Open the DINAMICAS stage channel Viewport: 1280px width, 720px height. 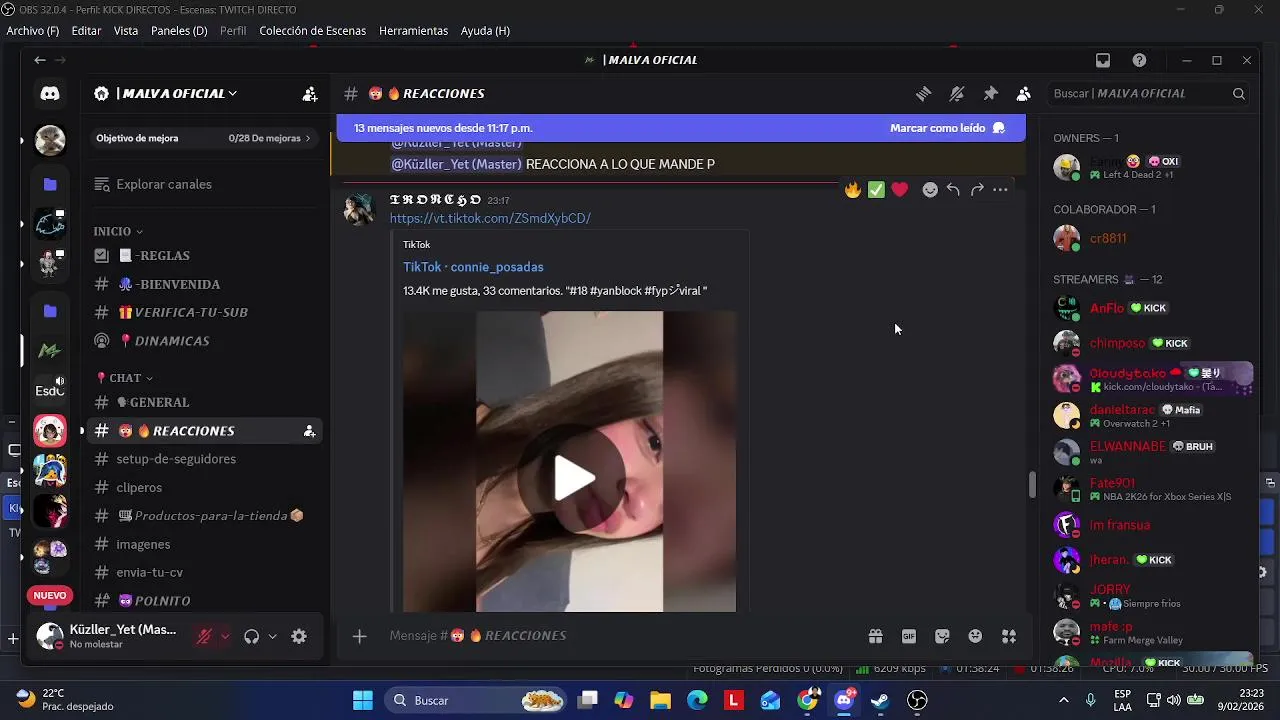click(205, 341)
